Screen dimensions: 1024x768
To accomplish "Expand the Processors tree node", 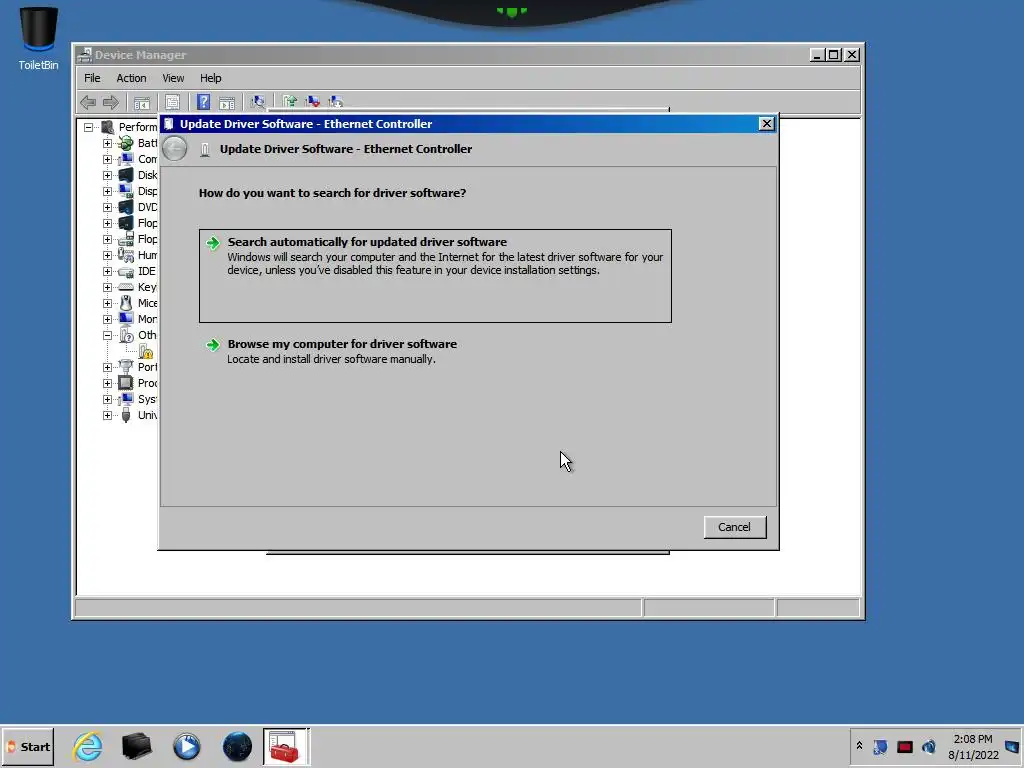I will pos(107,383).
